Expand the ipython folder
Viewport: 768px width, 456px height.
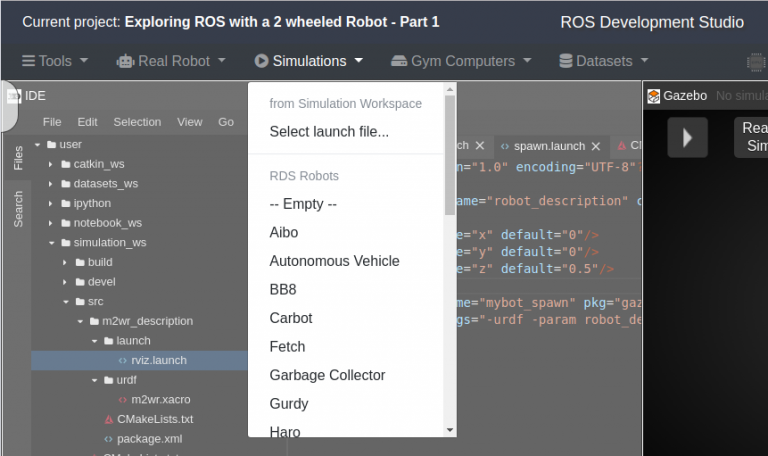coord(50,203)
